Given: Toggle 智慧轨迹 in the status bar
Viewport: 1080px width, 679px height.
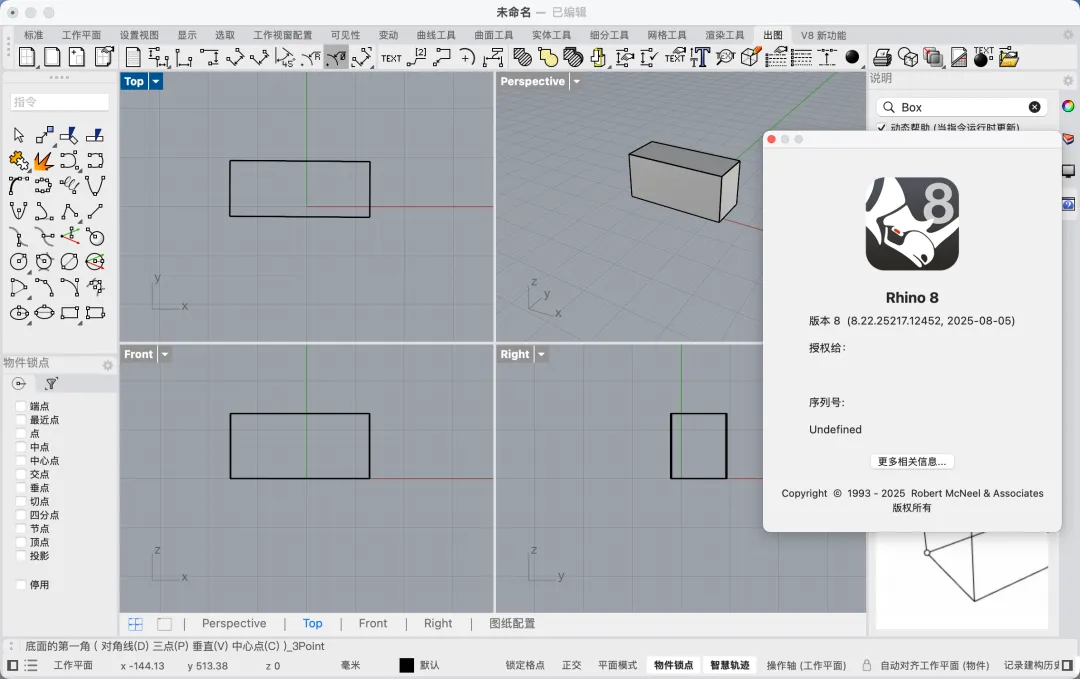Looking at the screenshot, I should (729, 665).
